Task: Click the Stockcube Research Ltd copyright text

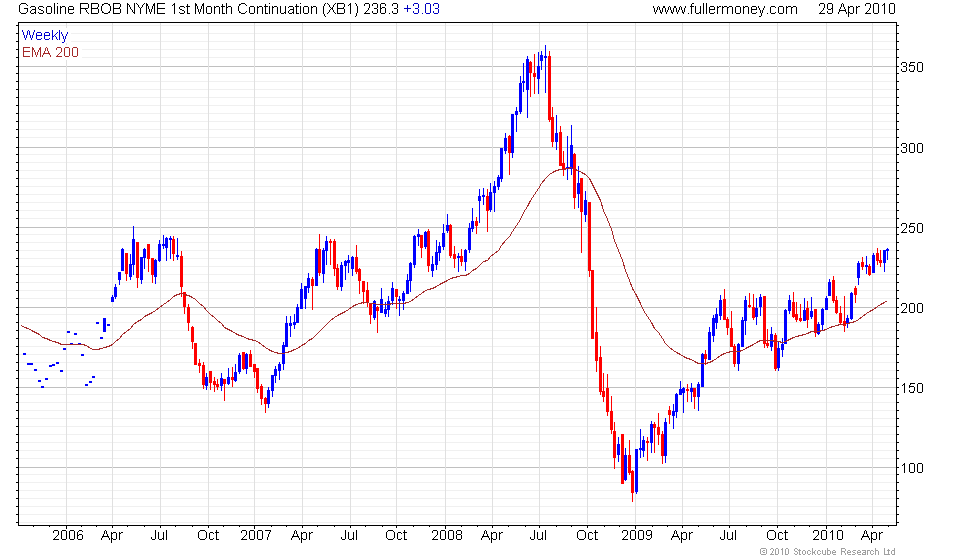Action: click(828, 552)
